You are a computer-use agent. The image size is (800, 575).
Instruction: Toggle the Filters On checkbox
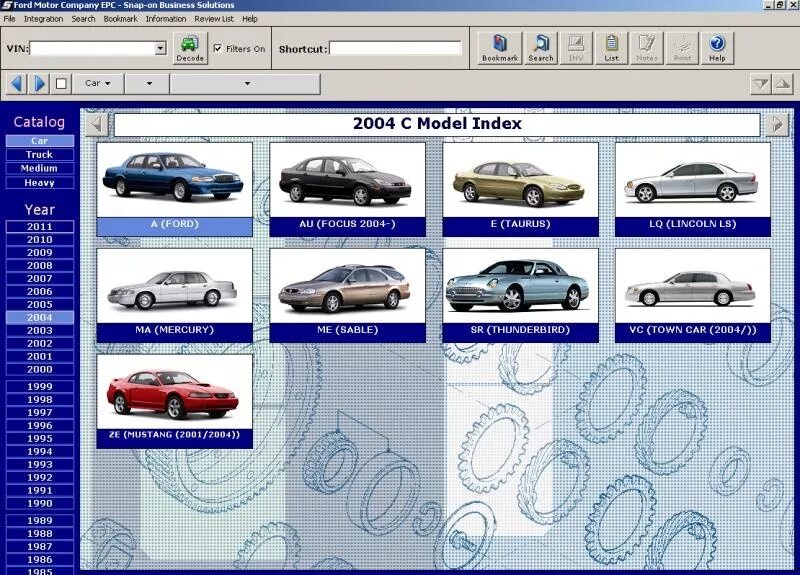(x=218, y=48)
